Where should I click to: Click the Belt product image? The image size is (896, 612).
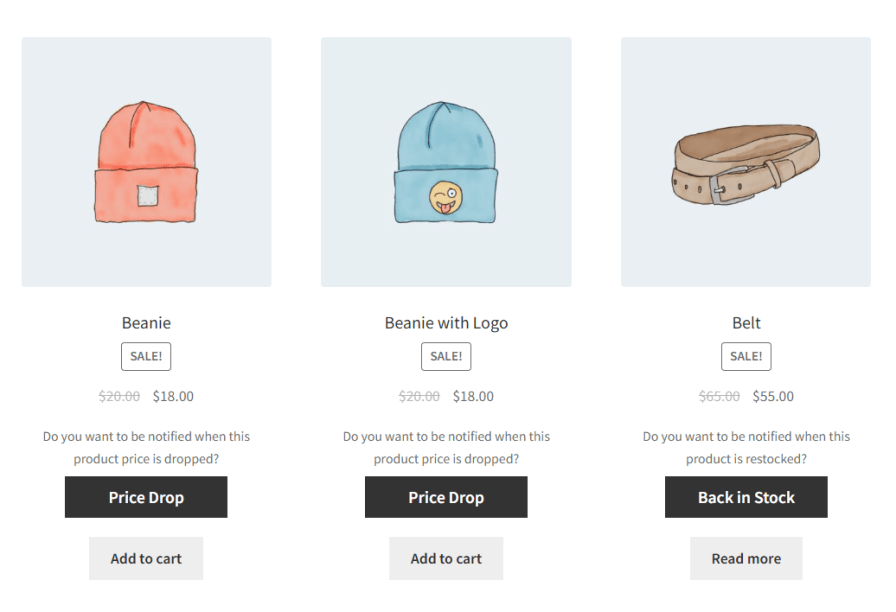746,162
